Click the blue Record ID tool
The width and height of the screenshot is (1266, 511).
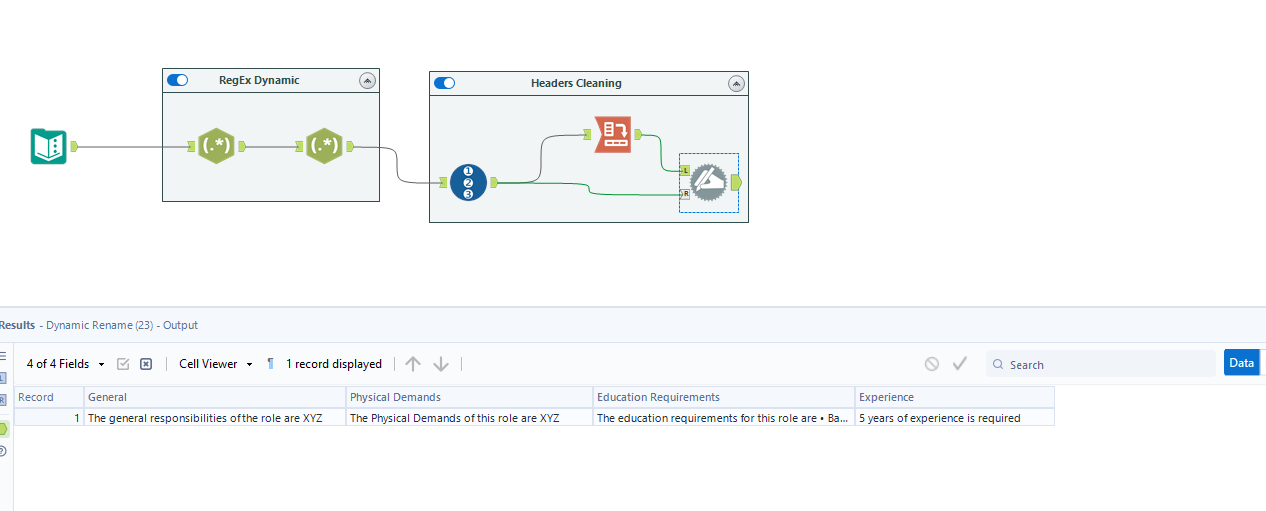click(x=468, y=182)
